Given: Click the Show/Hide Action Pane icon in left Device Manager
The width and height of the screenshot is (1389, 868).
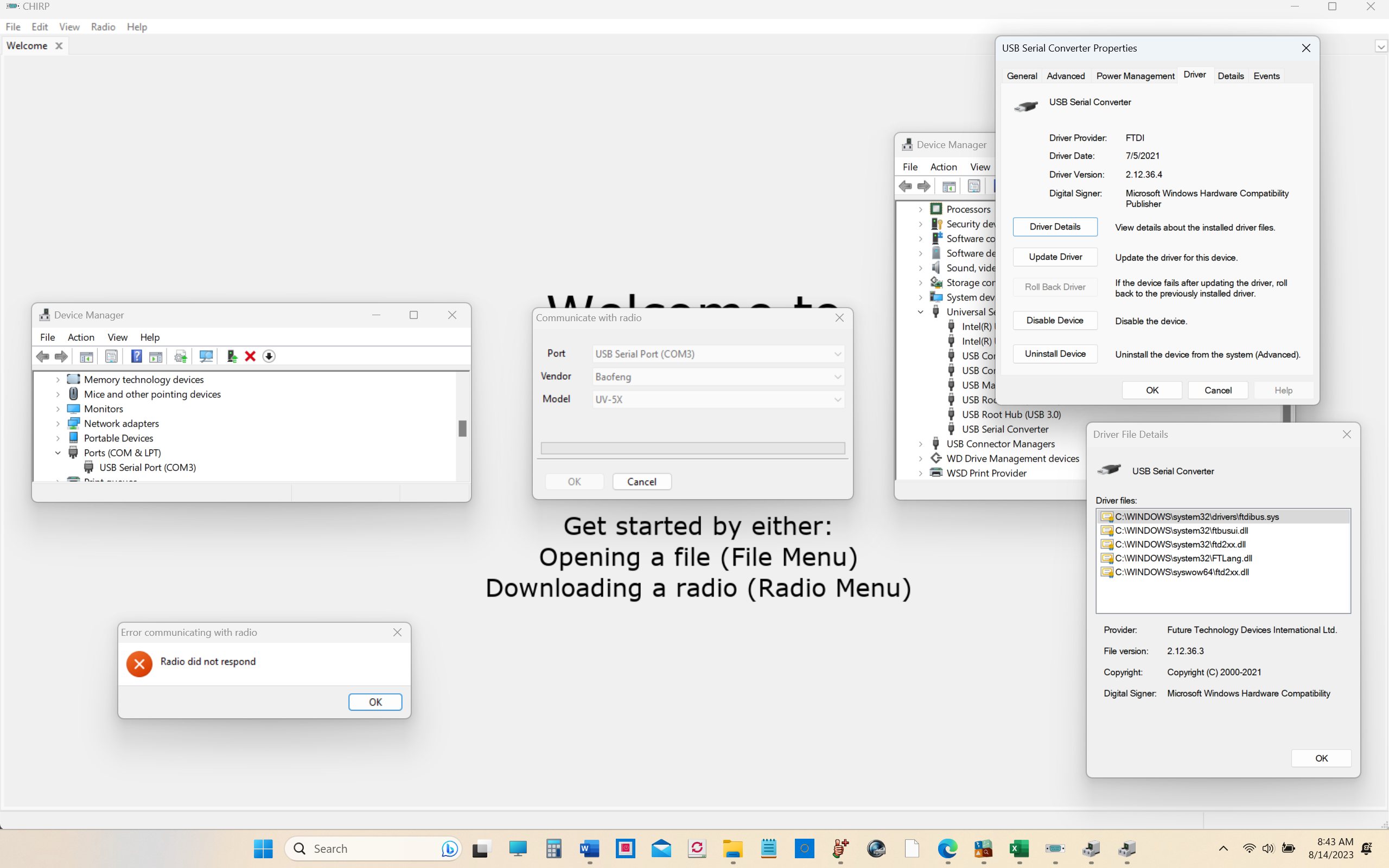Looking at the screenshot, I should click(x=156, y=356).
